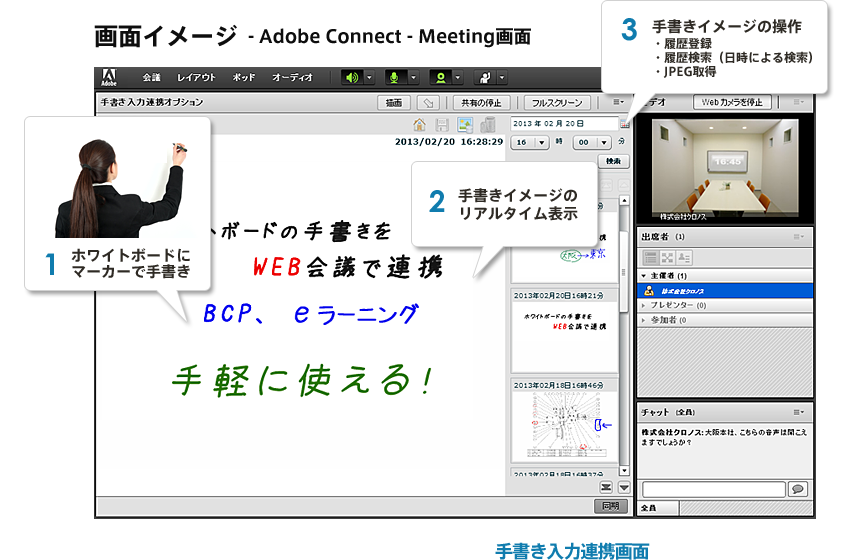The image size is (860, 560).
Task: Open the webcam options dropdown arrow
Action: 458,78
